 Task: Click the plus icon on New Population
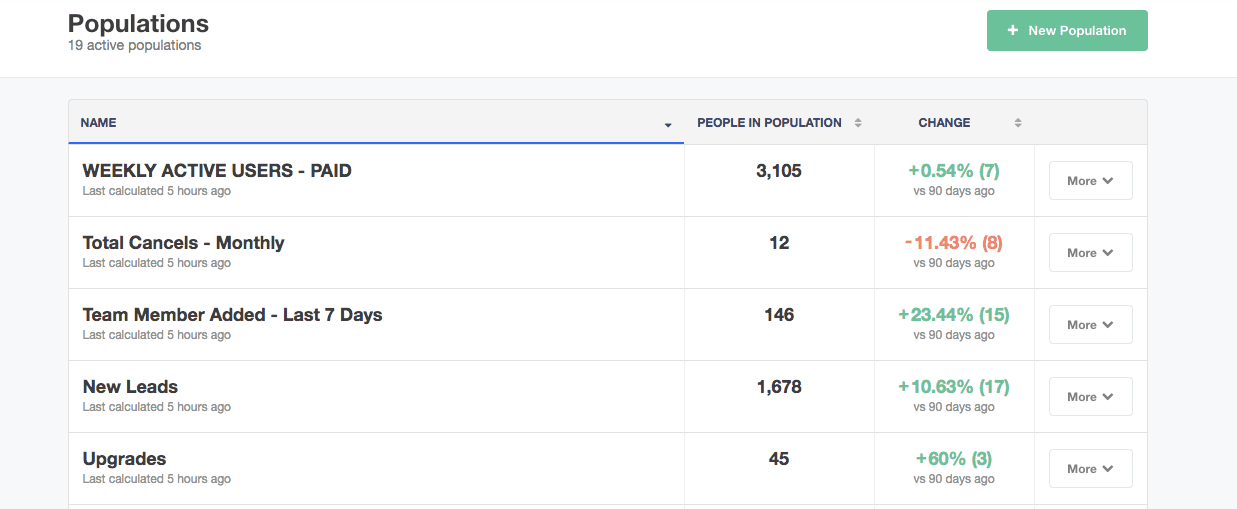click(1013, 31)
